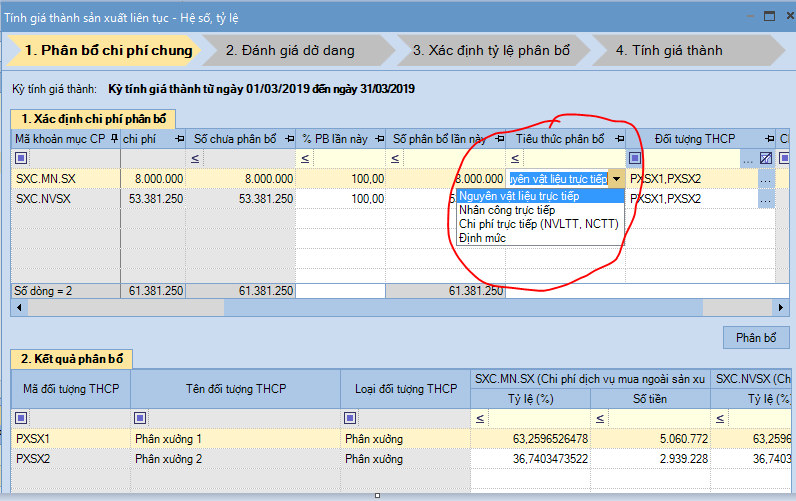The height and width of the screenshot is (501, 796).
Task: Choose Định mức option in dropdown list
Action: coord(482,238)
